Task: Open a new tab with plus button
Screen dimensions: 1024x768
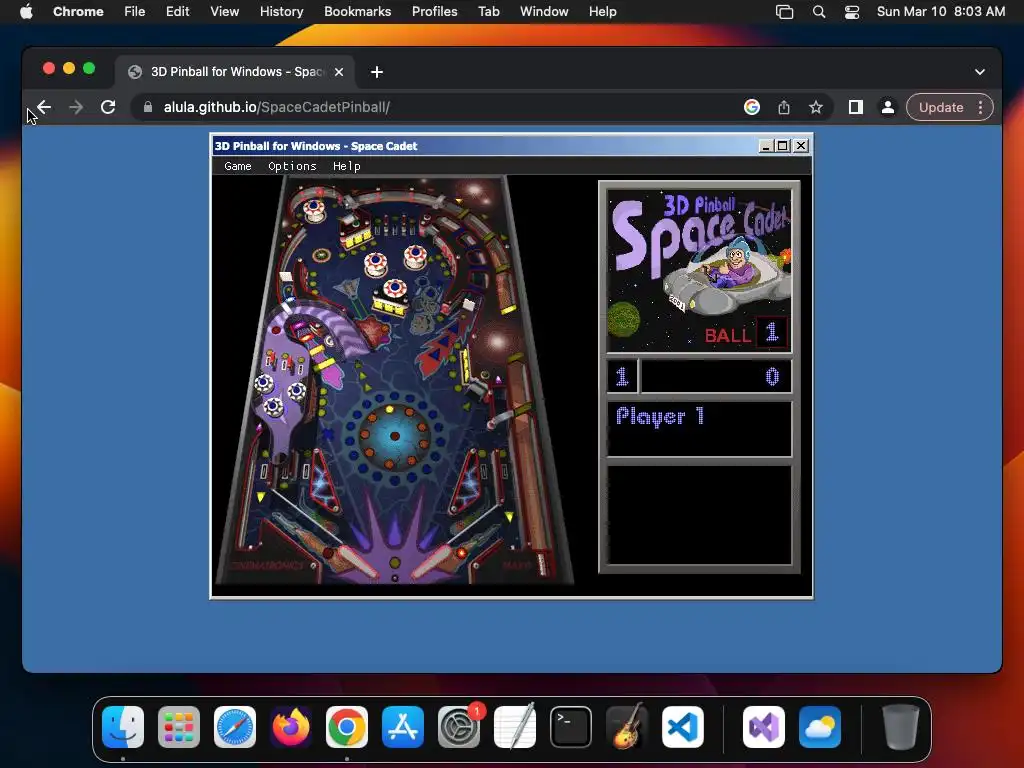Action: click(377, 72)
